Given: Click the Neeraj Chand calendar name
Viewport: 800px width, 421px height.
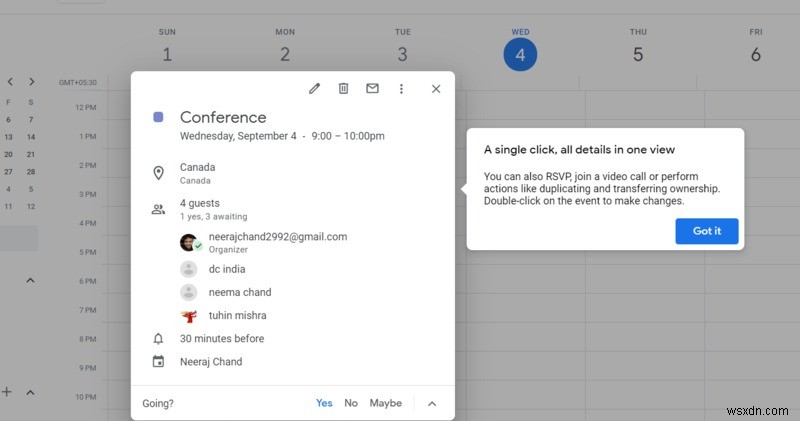Looking at the screenshot, I should 211,362.
